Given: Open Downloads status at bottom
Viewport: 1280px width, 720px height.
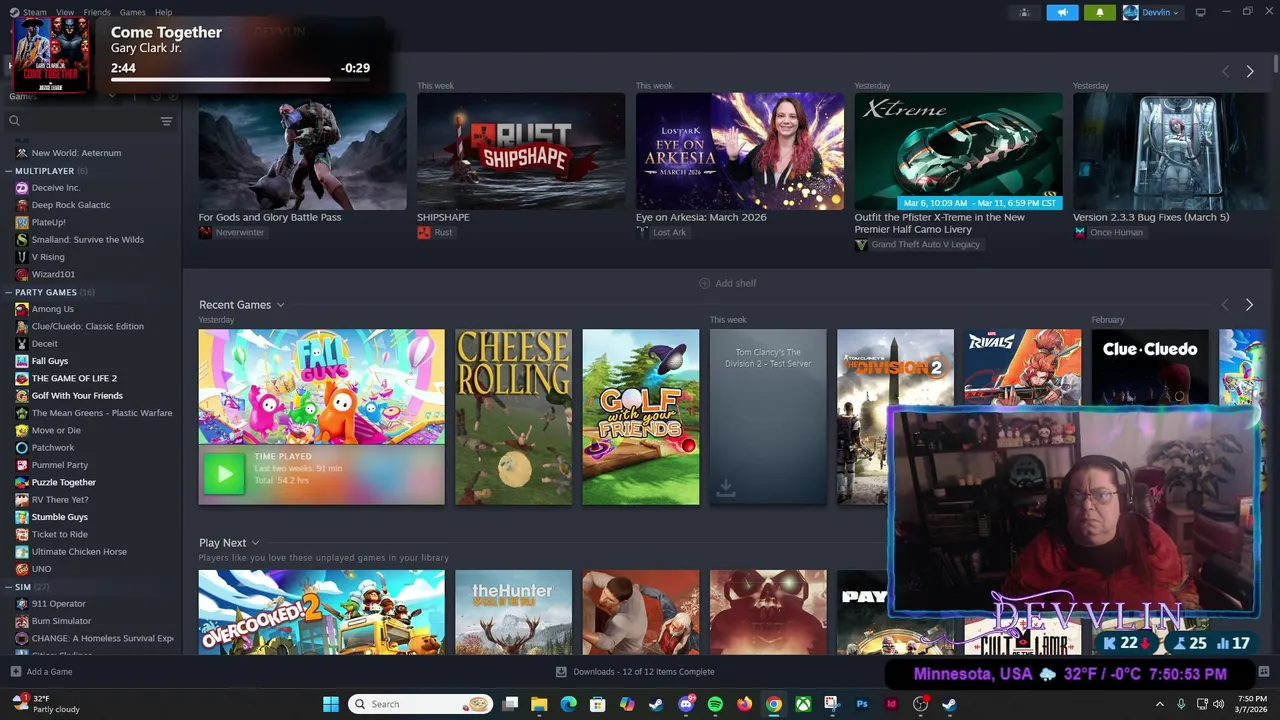Looking at the screenshot, I should [635, 672].
